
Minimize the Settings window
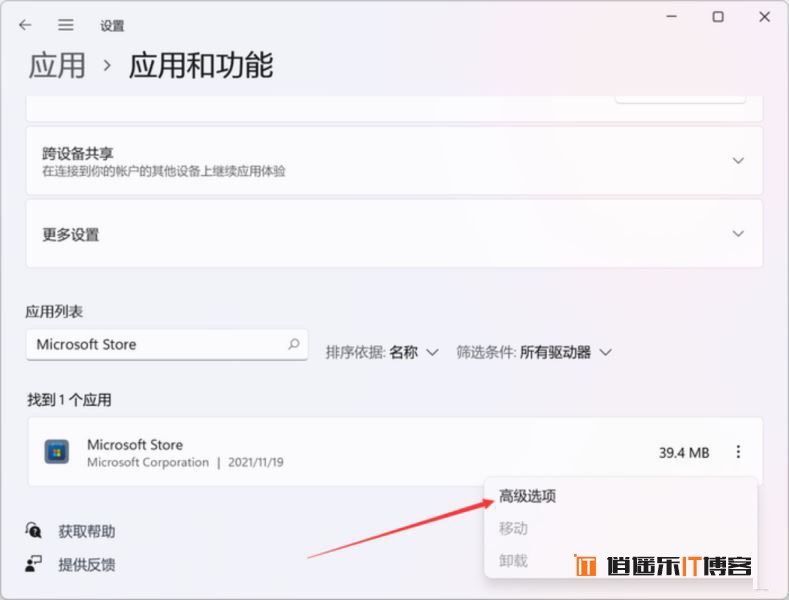point(671,17)
